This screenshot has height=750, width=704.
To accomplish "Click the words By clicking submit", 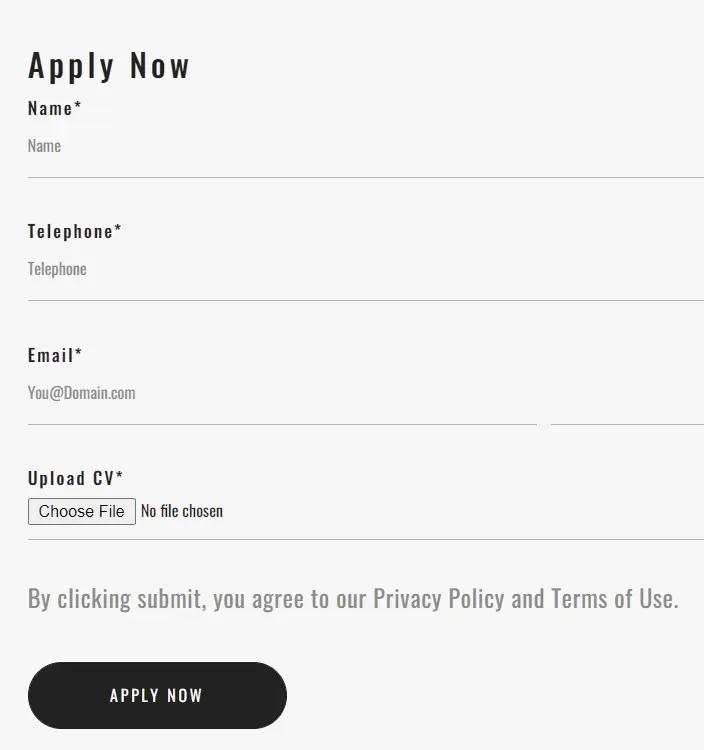I will point(117,599).
